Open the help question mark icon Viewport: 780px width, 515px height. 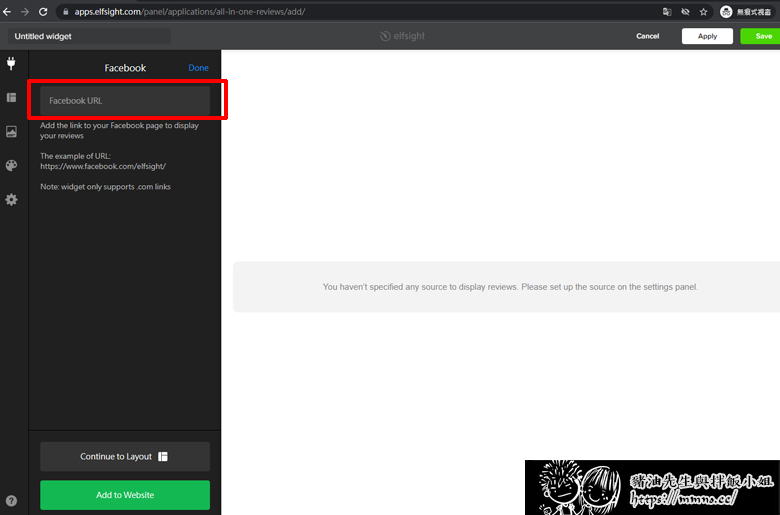click(11, 501)
